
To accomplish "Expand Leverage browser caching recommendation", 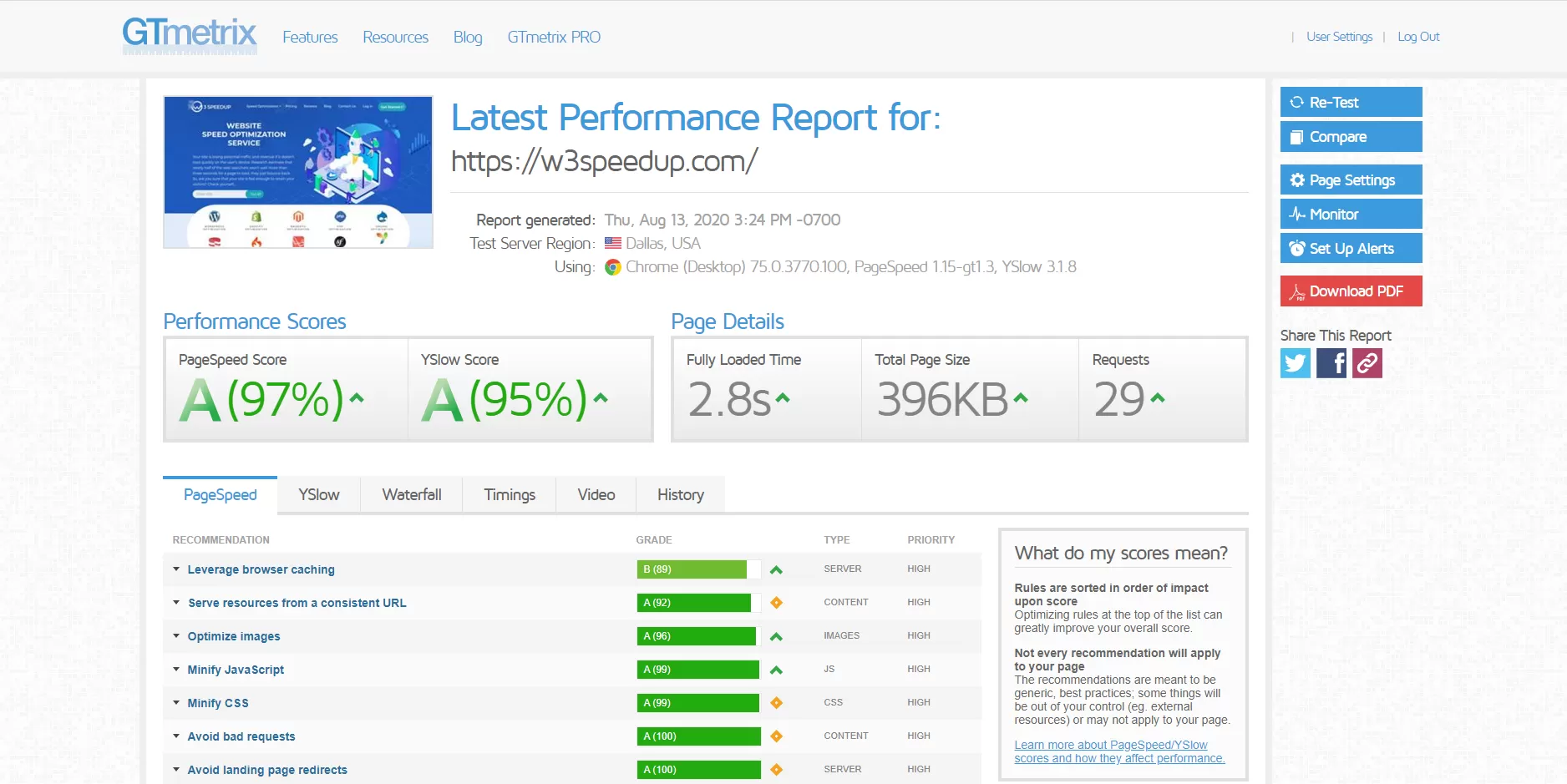I will pyautogui.click(x=261, y=569).
